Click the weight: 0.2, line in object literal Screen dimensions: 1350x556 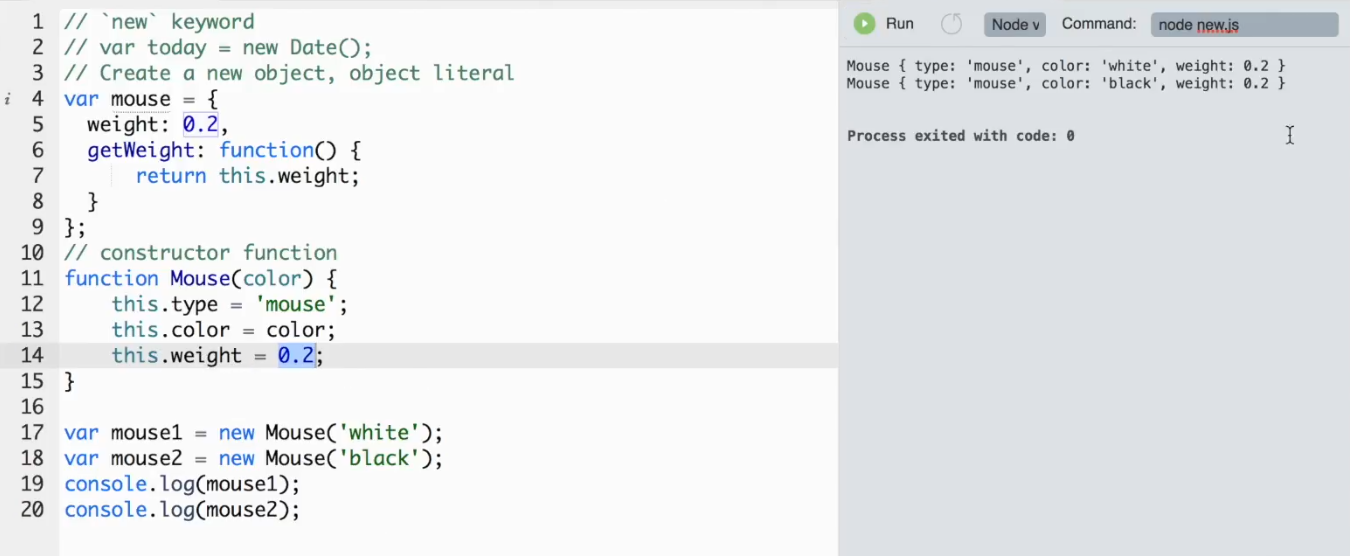coord(158,125)
